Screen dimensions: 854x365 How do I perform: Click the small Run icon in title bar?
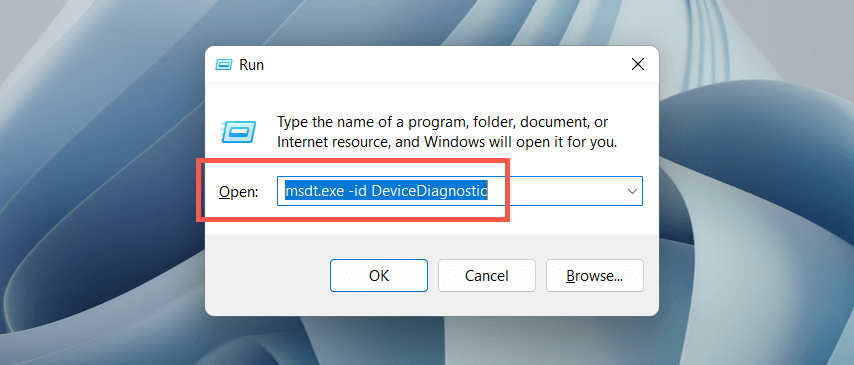224,65
